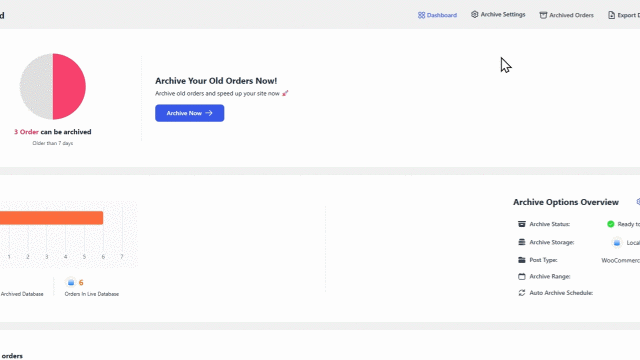Click the Archived Orders box icon
This screenshot has width=640, height=360.
click(x=543, y=15)
